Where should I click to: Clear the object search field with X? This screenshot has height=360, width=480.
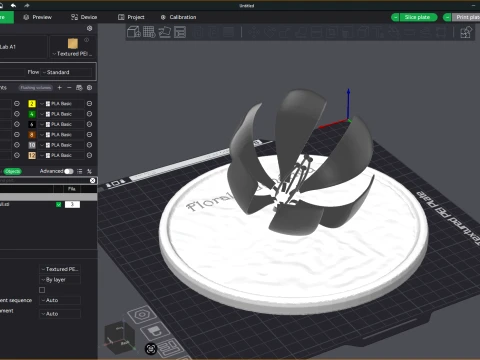tap(92, 180)
